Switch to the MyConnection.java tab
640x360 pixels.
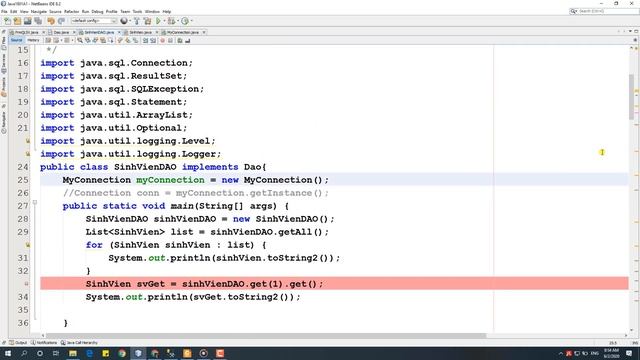182,32
